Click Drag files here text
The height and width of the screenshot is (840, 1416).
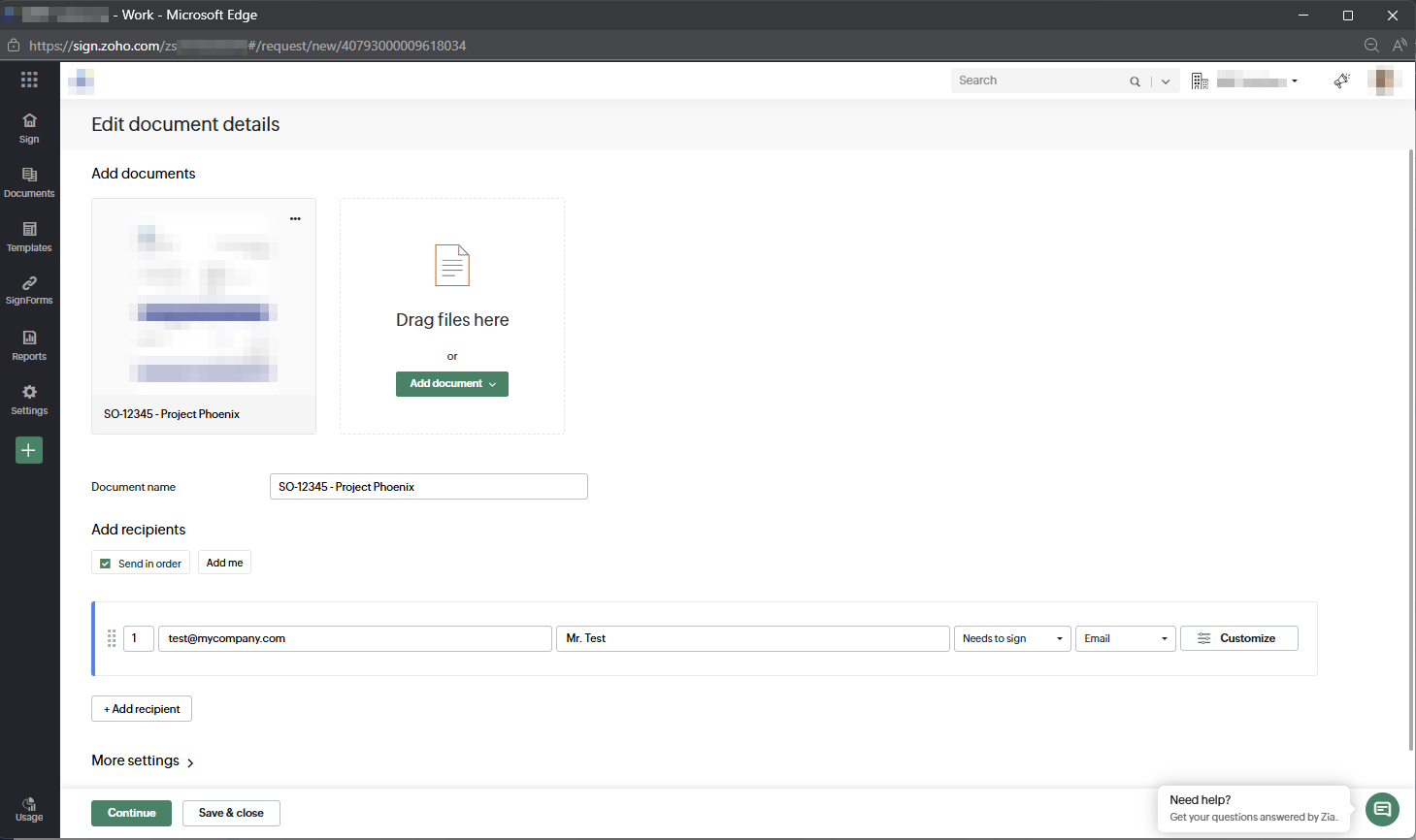point(452,320)
